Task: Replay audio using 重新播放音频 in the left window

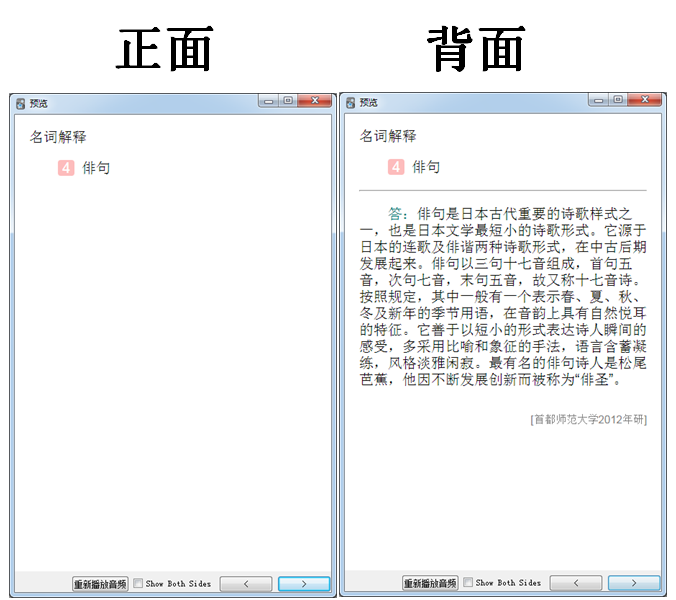Action: [x=100, y=584]
